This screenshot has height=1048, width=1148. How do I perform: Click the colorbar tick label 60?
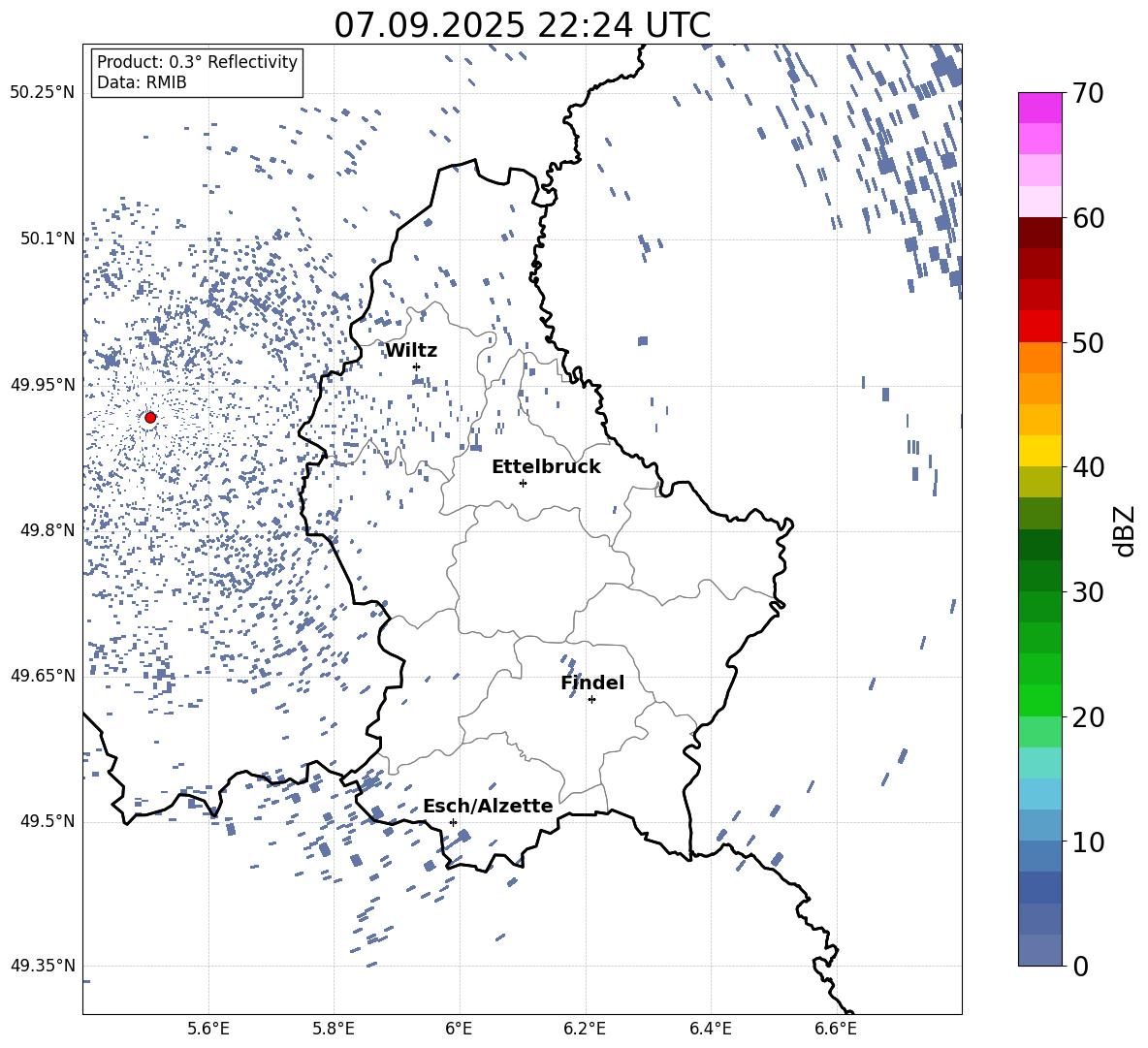tap(1089, 218)
